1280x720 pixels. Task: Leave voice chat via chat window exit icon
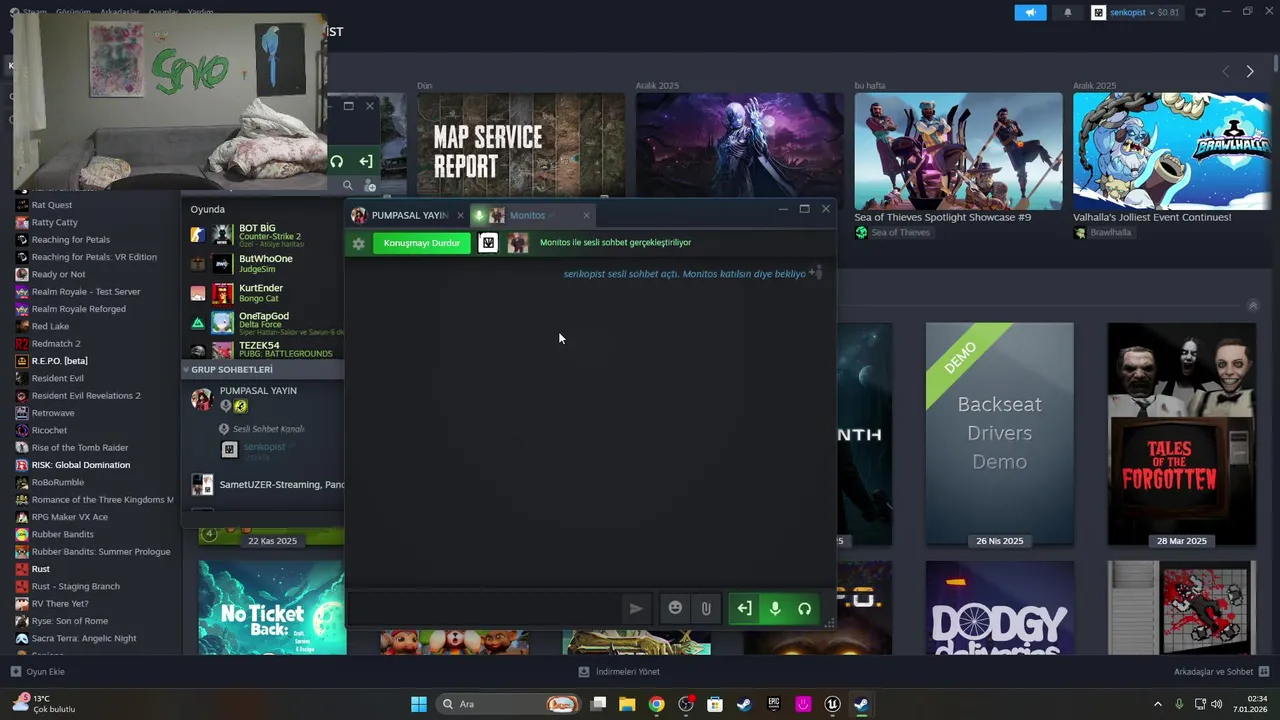point(744,608)
